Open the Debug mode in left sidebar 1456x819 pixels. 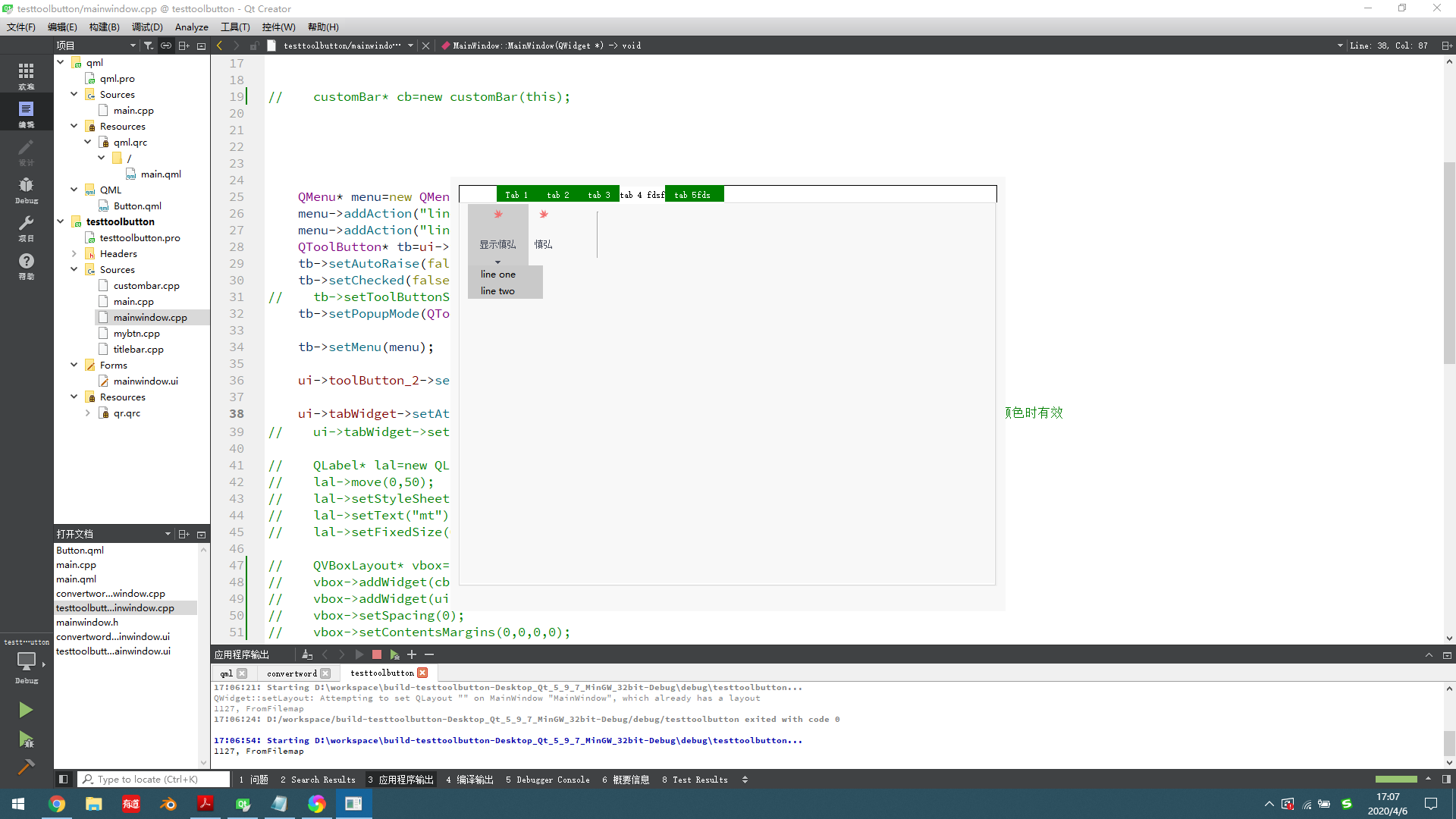(x=26, y=190)
